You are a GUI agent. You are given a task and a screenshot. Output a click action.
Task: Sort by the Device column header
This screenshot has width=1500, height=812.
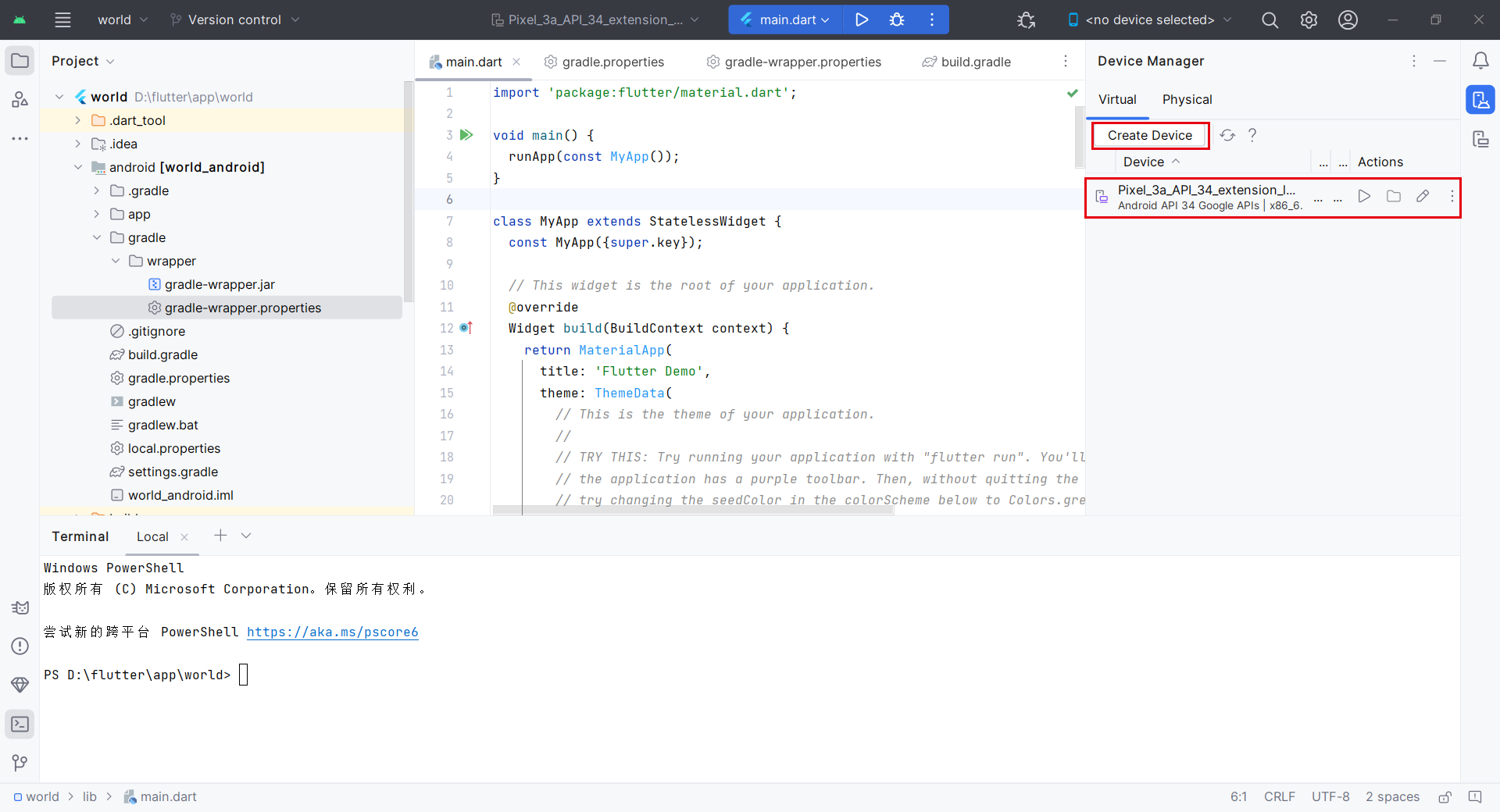tap(1152, 162)
